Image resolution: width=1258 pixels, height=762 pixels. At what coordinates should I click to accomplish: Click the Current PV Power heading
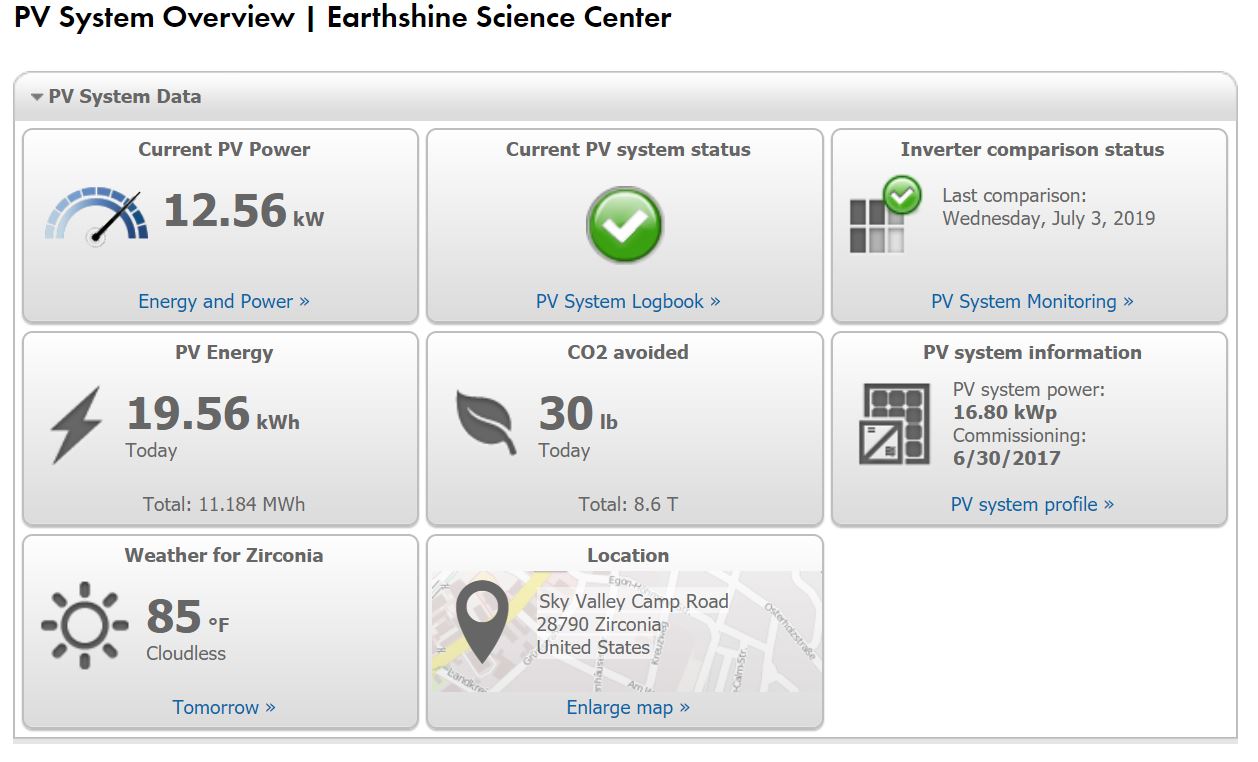click(x=224, y=150)
